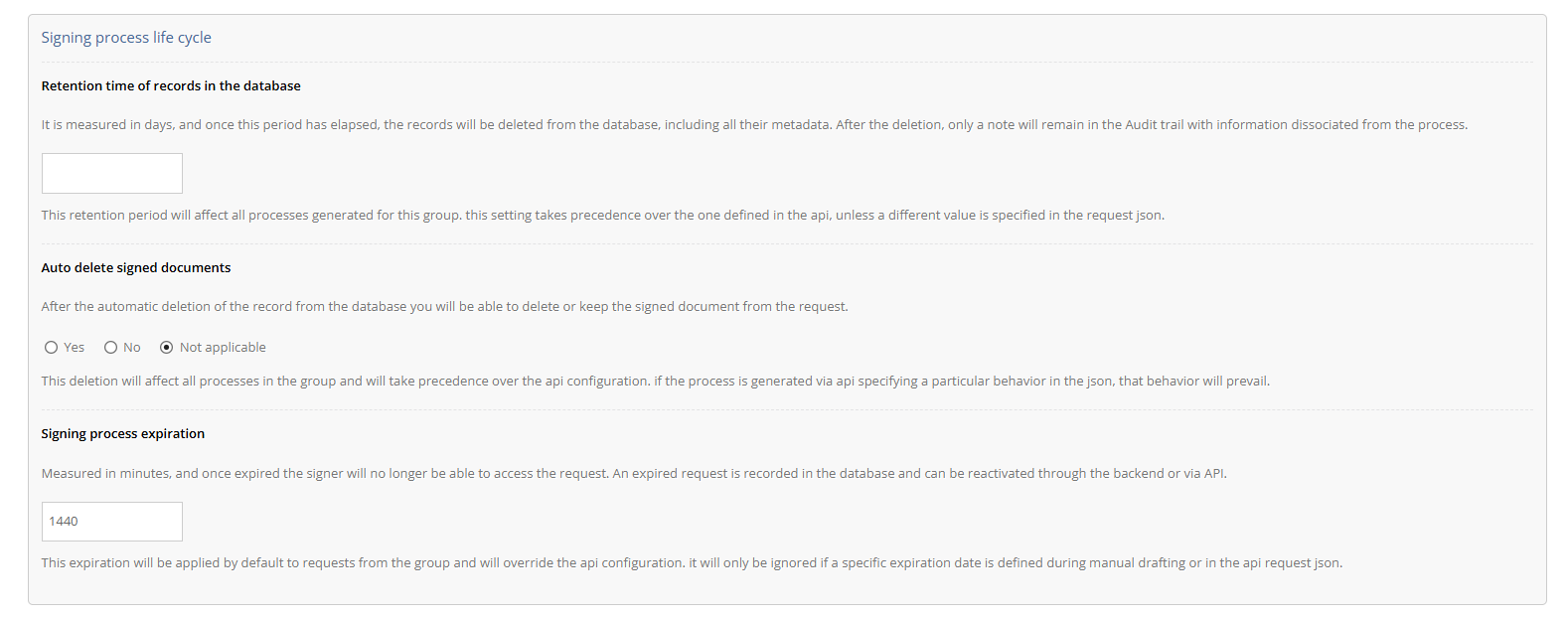Click the 'Not applicable' label text

click(x=223, y=348)
